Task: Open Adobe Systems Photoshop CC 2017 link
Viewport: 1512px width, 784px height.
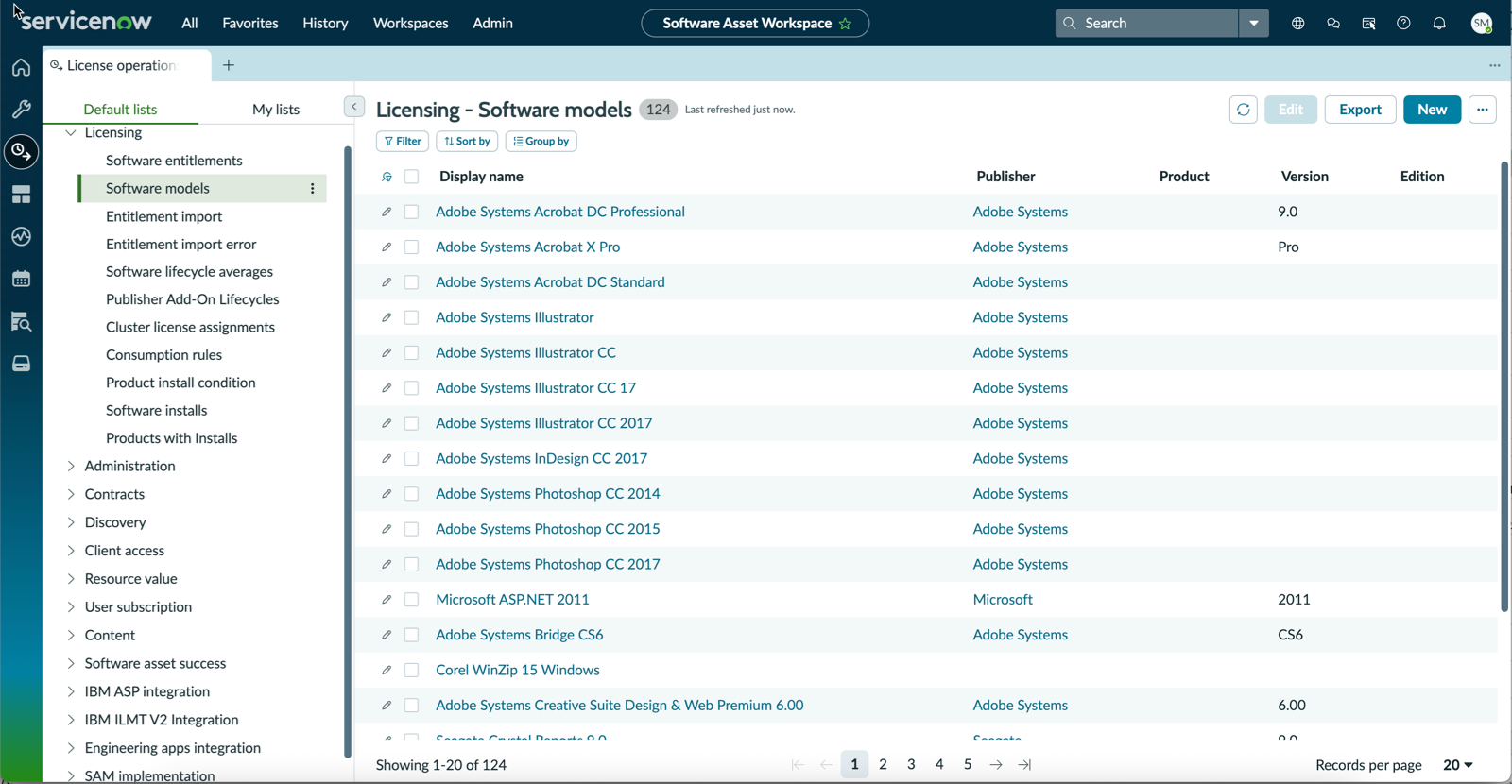Action: tap(548, 564)
